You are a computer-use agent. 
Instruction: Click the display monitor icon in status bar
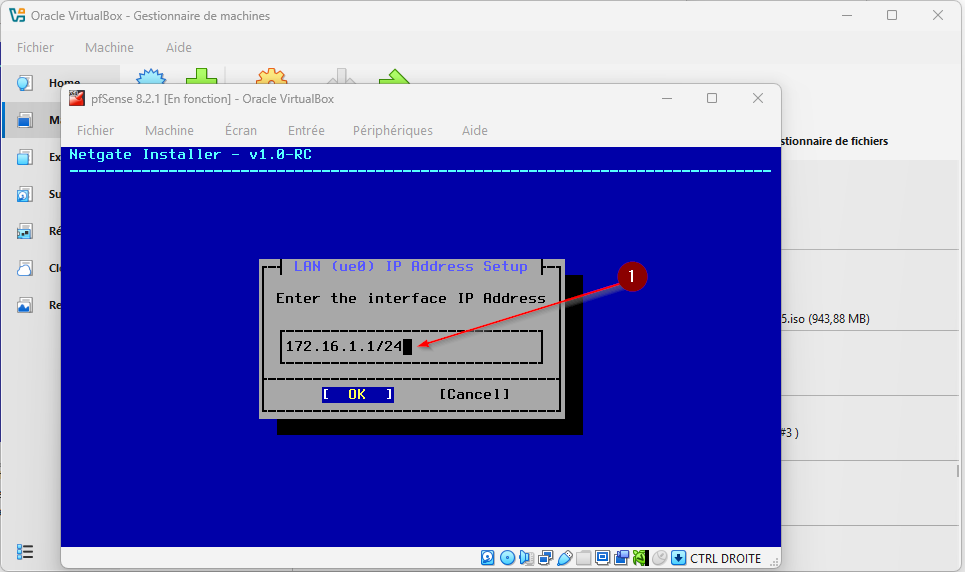click(602, 558)
